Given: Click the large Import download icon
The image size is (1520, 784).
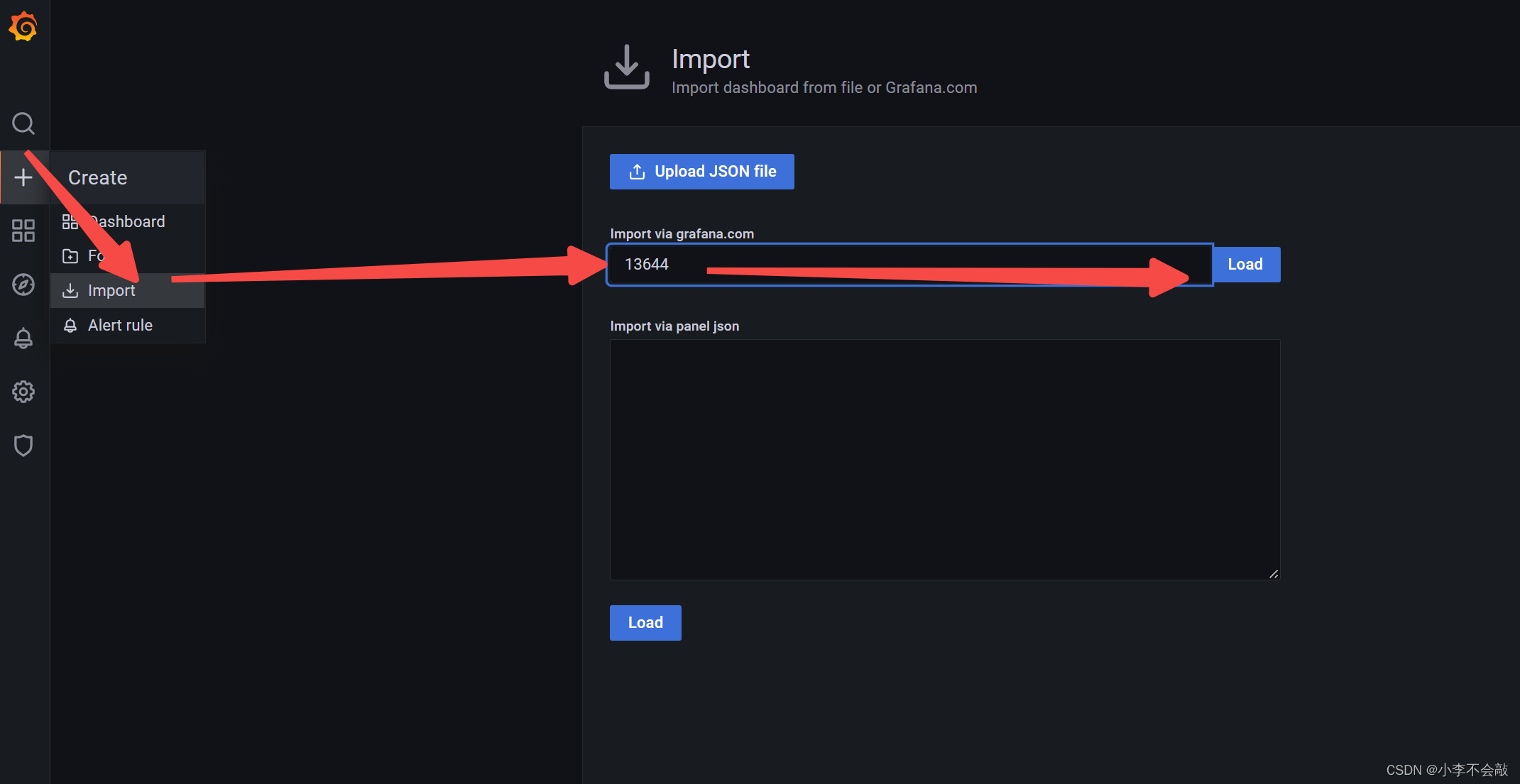Looking at the screenshot, I should (626, 67).
